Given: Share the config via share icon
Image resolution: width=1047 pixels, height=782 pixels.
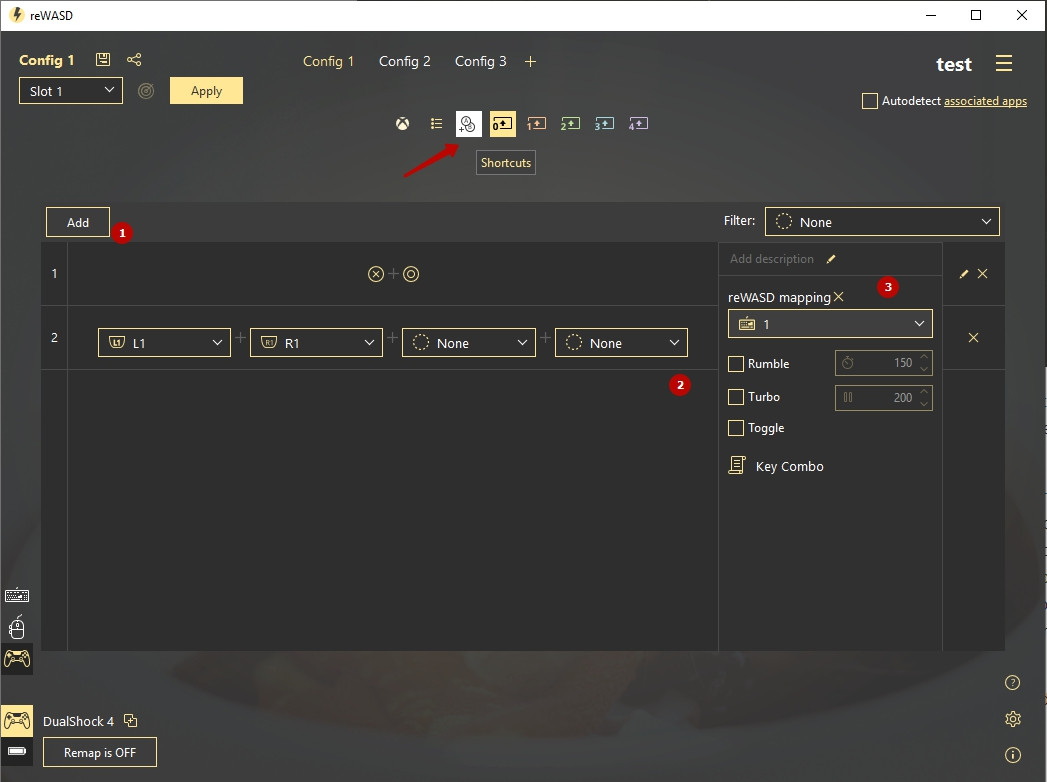Looking at the screenshot, I should (x=134, y=59).
